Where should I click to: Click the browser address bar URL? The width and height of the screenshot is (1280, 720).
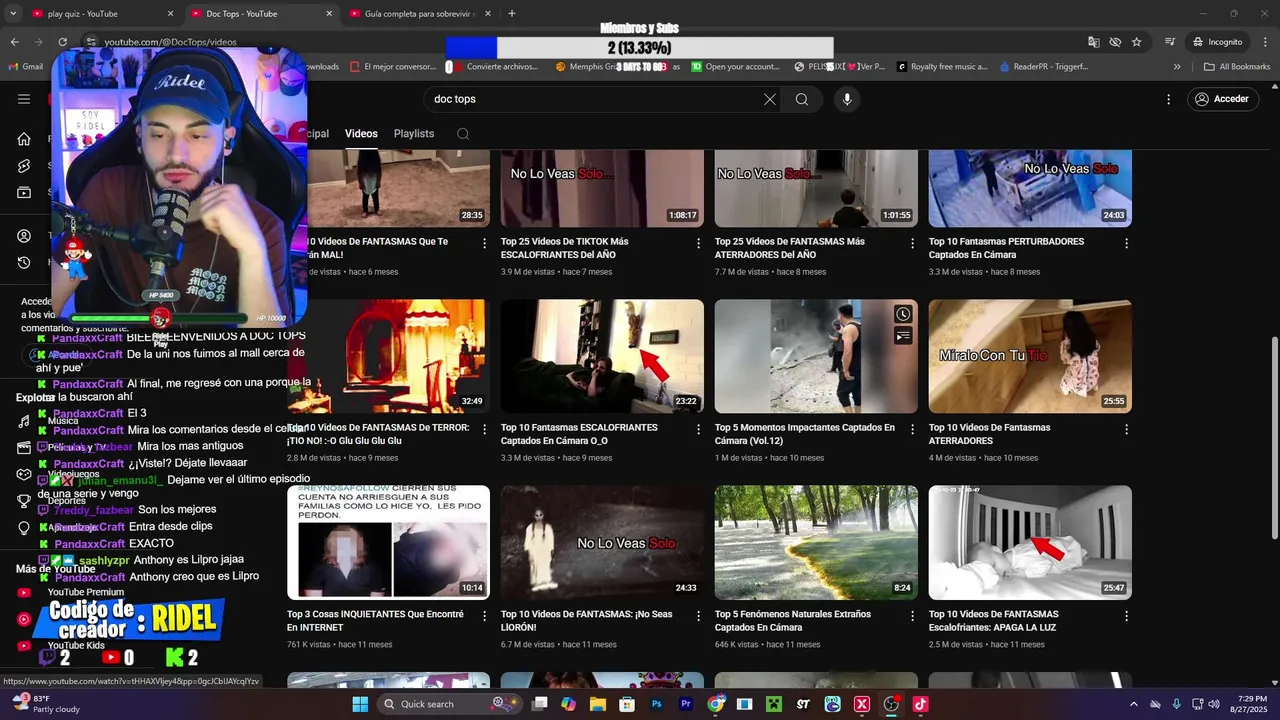point(171,42)
